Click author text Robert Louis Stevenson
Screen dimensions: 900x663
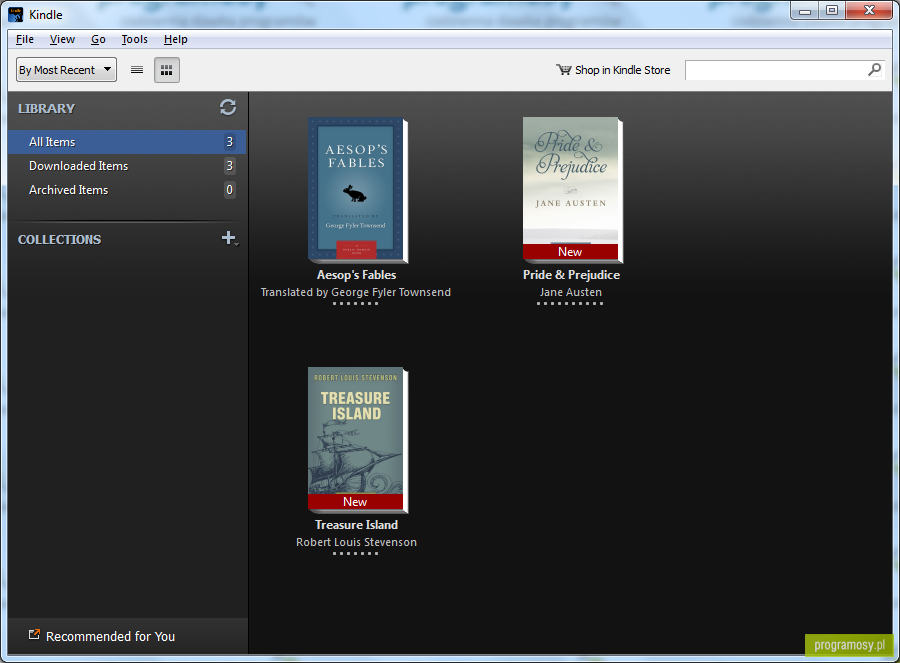356,542
